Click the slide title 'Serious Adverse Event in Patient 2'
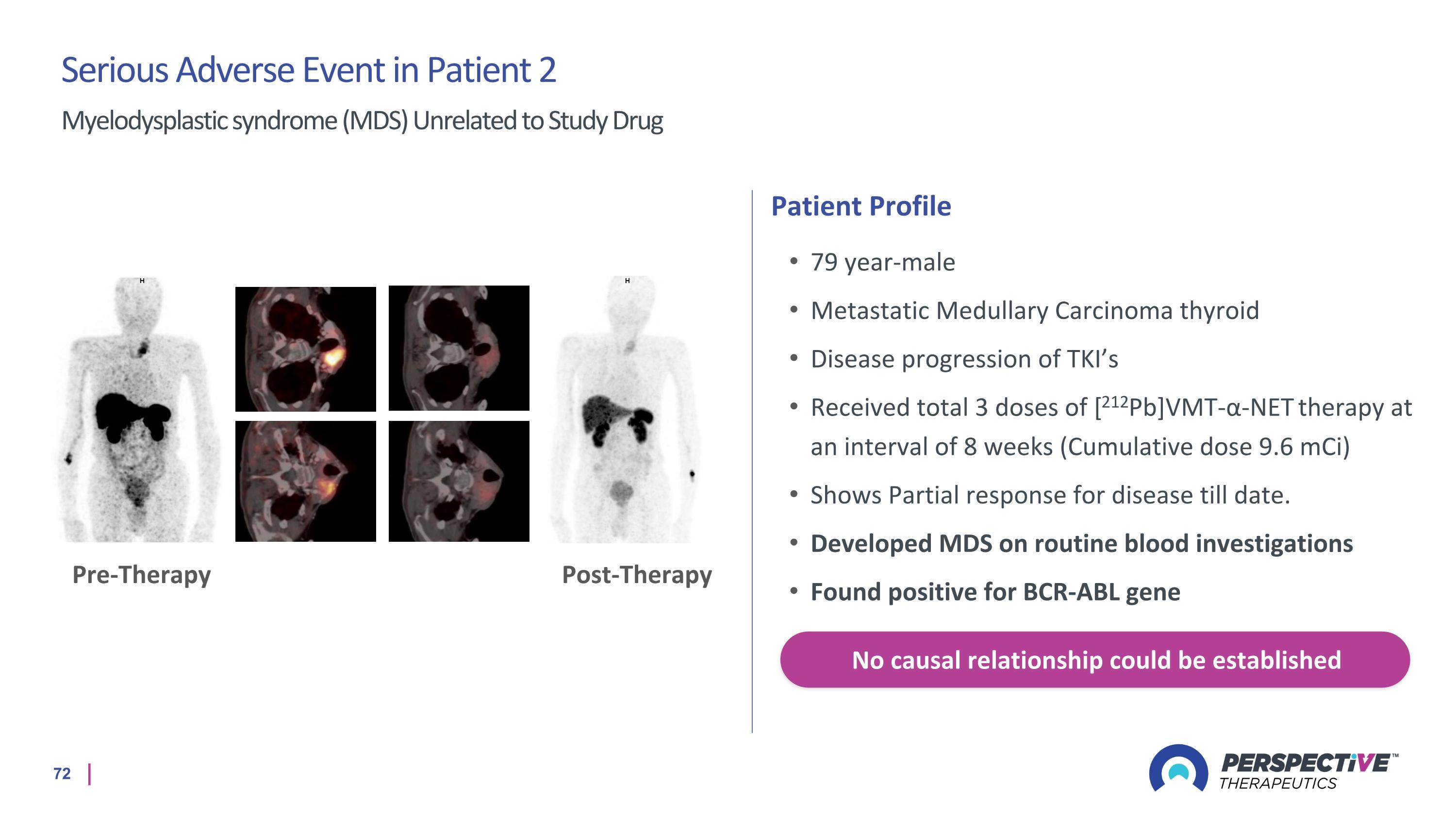Screen dimensions: 1456x819 pyautogui.click(x=309, y=70)
